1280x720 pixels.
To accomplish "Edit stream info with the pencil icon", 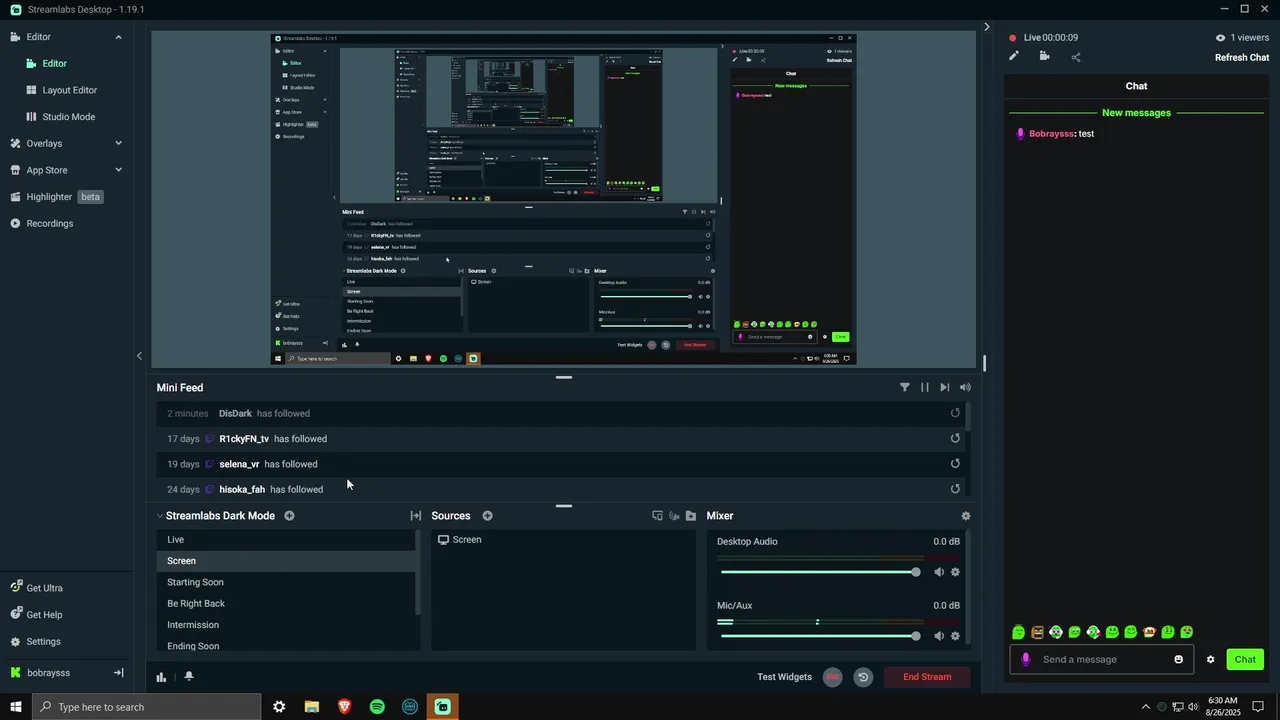I will pyautogui.click(x=1013, y=57).
